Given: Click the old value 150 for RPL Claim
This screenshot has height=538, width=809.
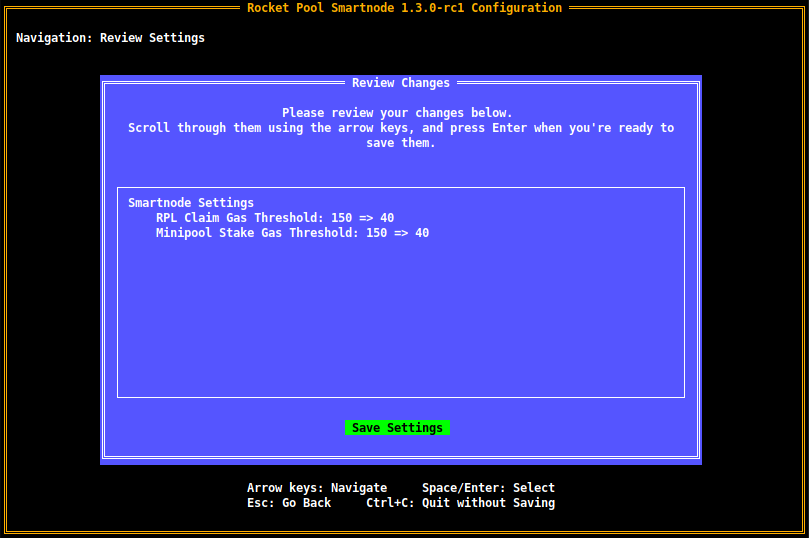Looking at the screenshot, I should coord(341,218).
